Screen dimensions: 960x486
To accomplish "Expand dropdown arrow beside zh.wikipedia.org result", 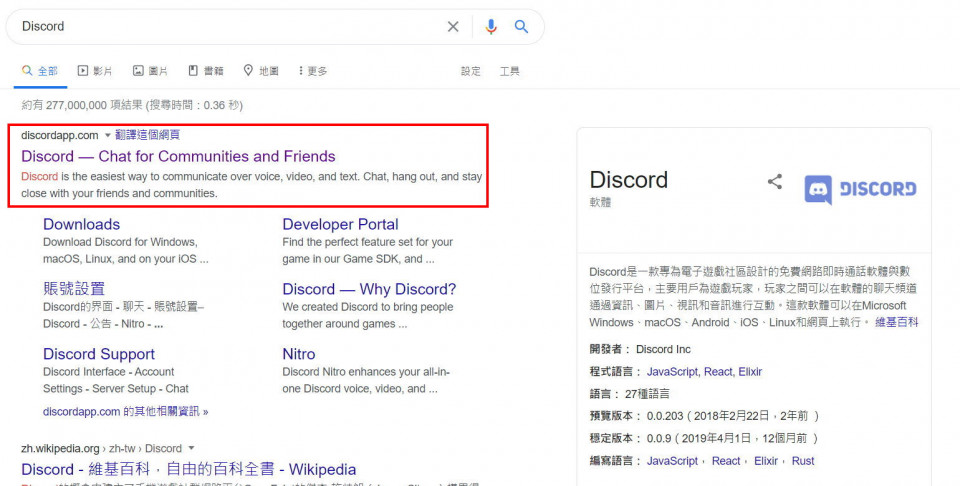I will coord(191,448).
